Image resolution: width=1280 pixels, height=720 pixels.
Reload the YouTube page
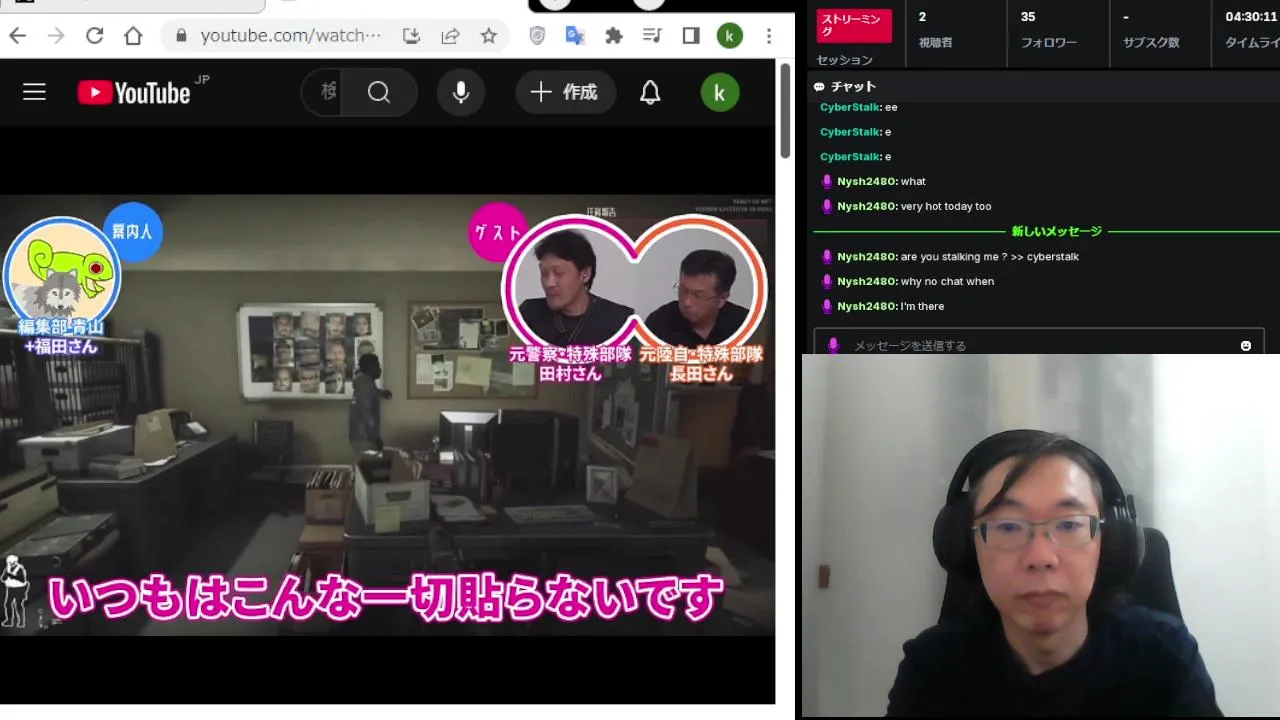coord(95,36)
